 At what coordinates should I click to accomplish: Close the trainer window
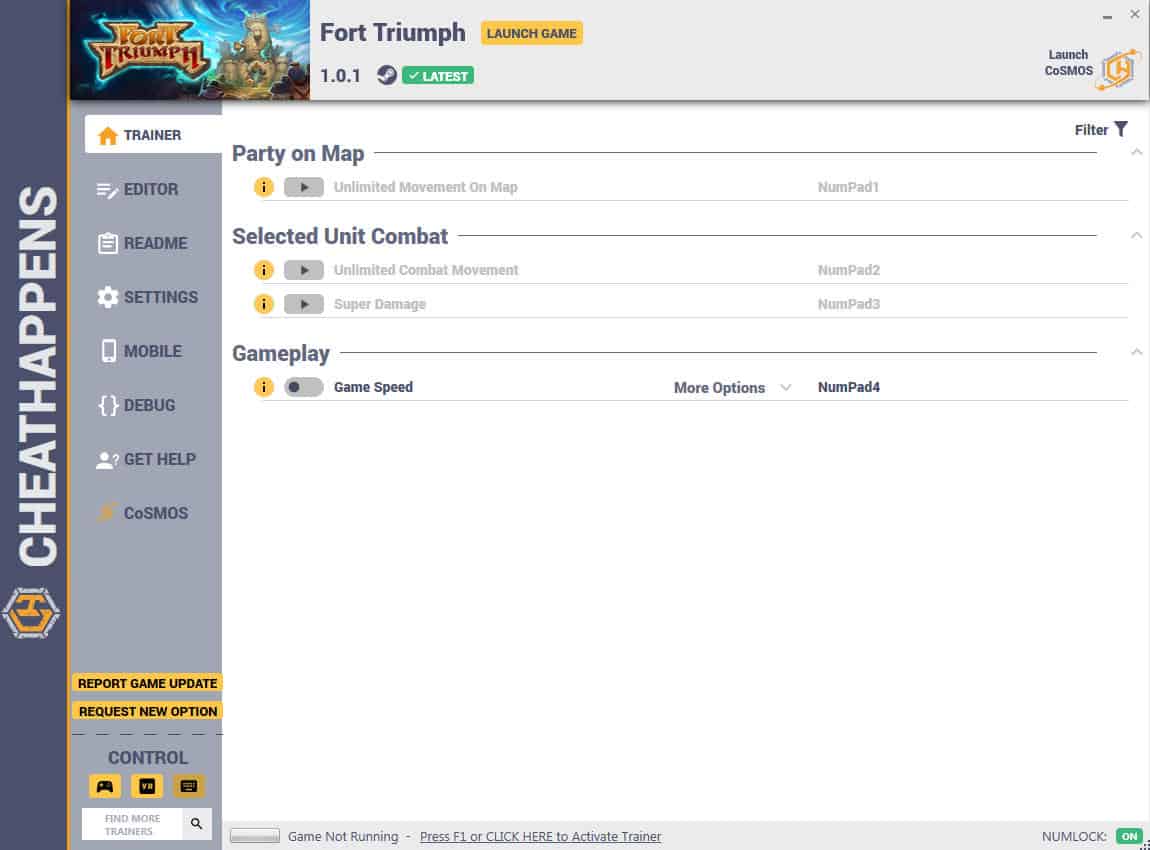point(1135,14)
